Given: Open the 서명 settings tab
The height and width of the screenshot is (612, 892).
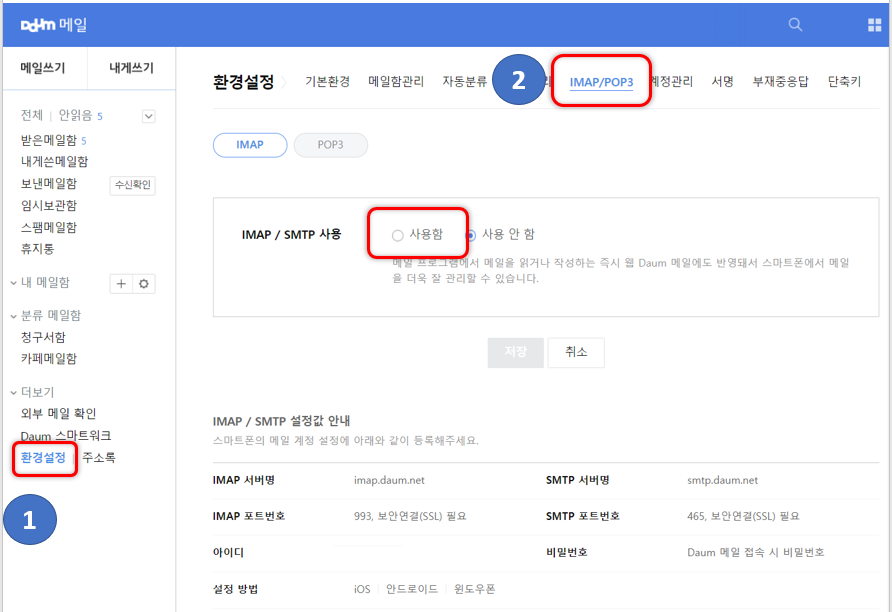Looking at the screenshot, I should [x=722, y=82].
